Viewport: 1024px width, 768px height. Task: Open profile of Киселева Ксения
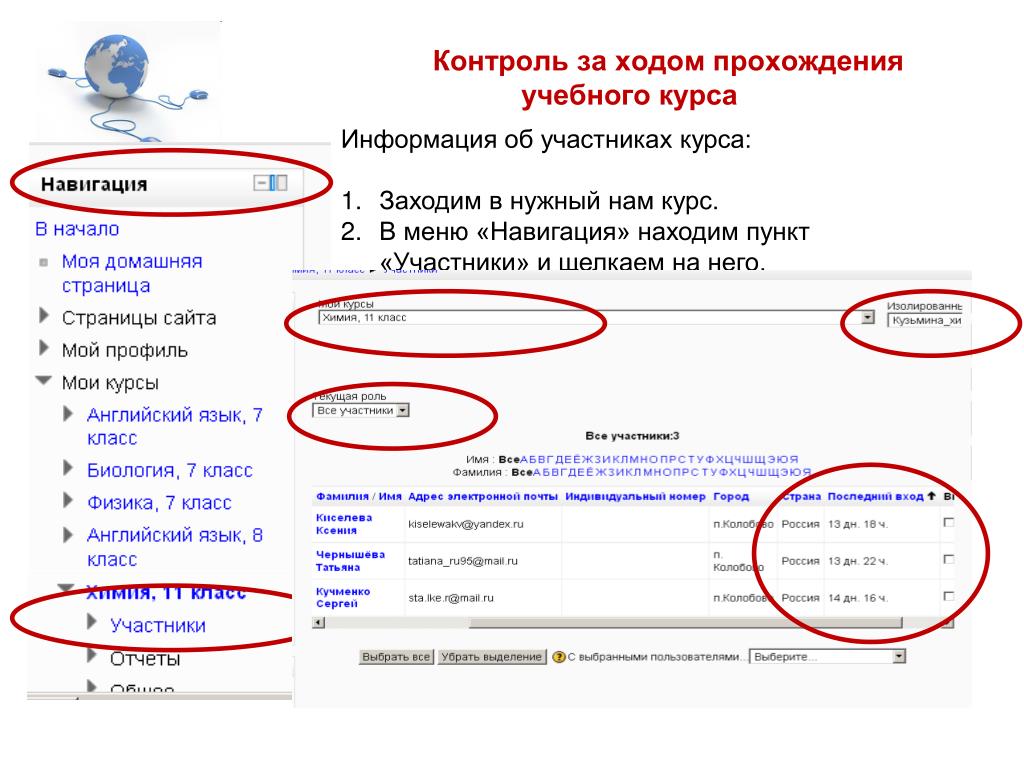click(344, 524)
